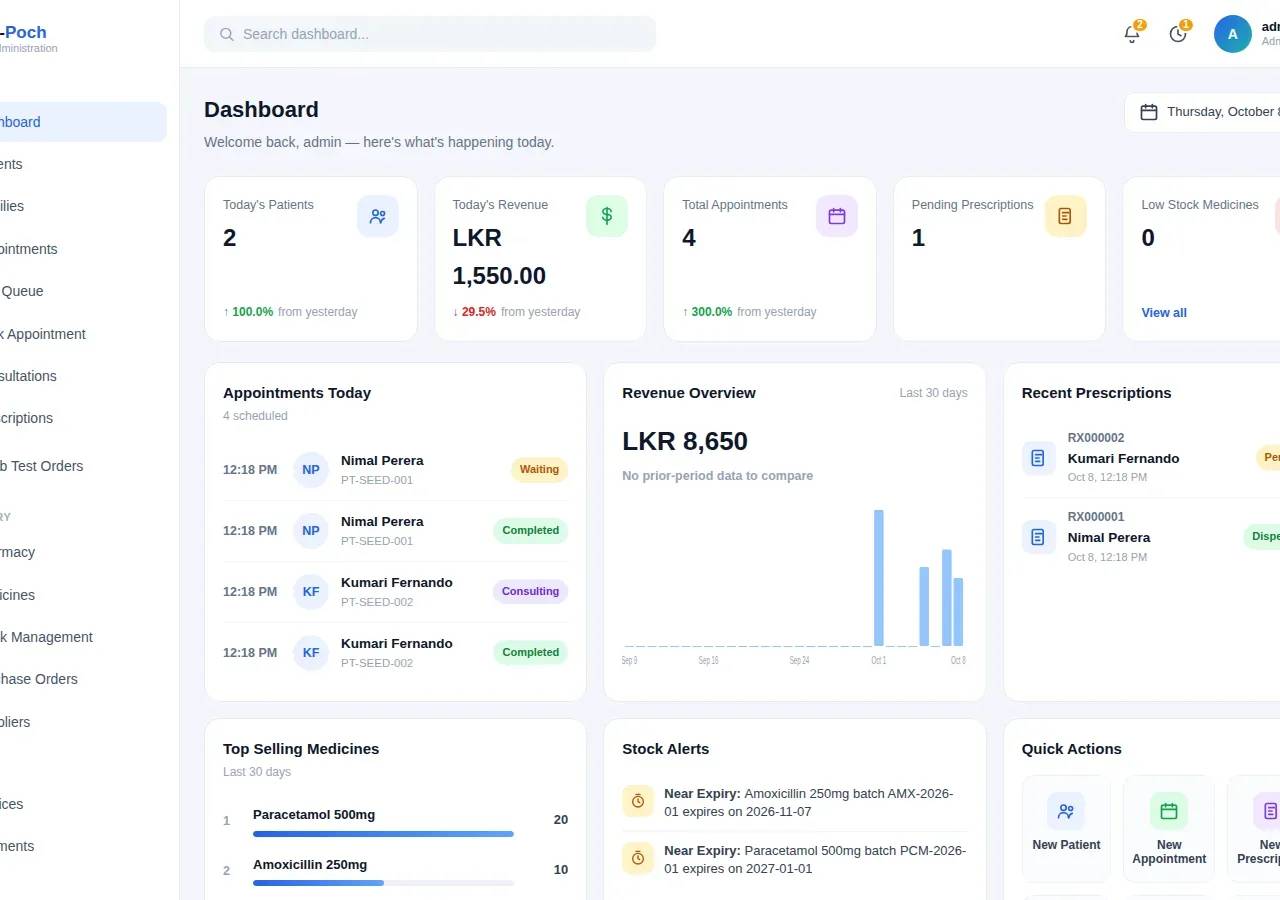Open Stock Management in sidebar

(x=83, y=637)
